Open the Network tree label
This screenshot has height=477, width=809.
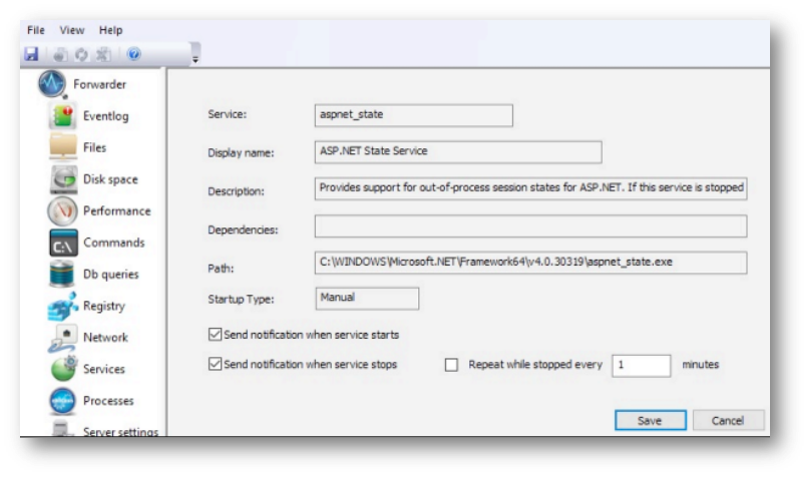point(105,337)
